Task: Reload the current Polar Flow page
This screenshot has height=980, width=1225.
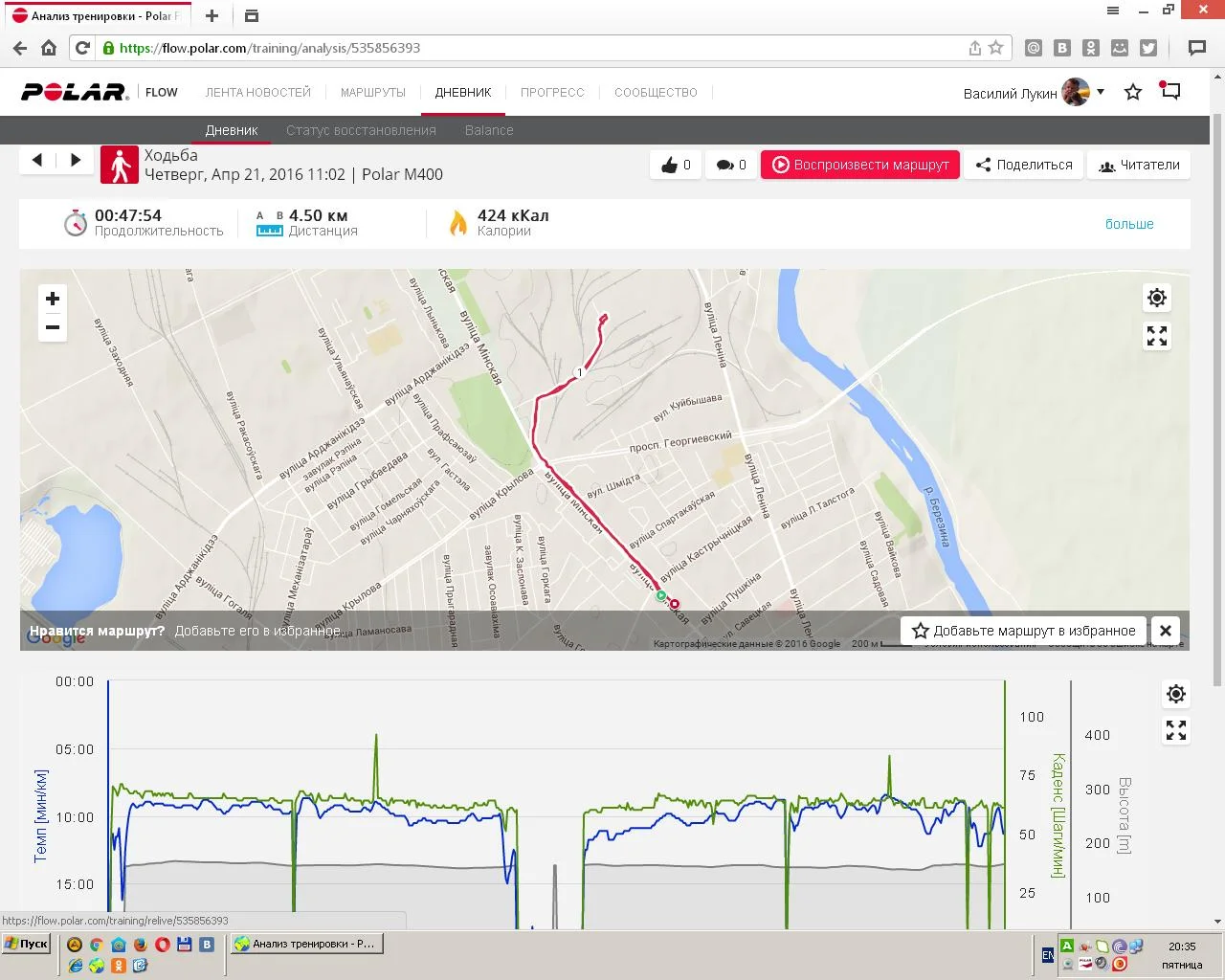Action: 82,48
